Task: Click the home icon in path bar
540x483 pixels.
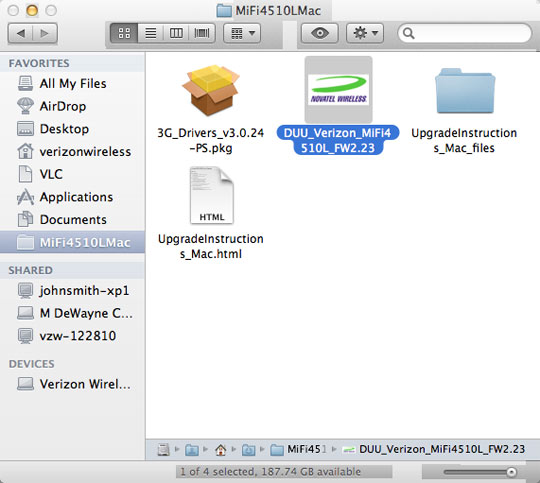Action: [x=220, y=450]
